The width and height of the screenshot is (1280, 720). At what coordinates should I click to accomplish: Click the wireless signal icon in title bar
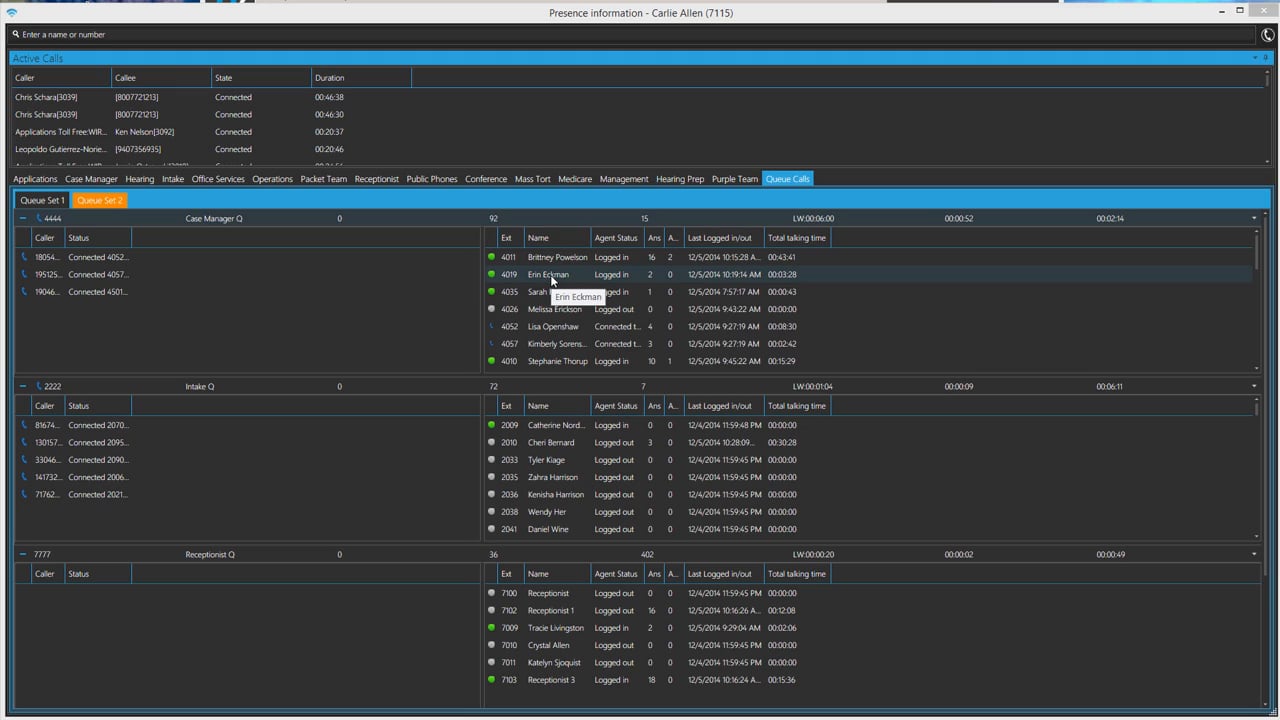pos(12,13)
